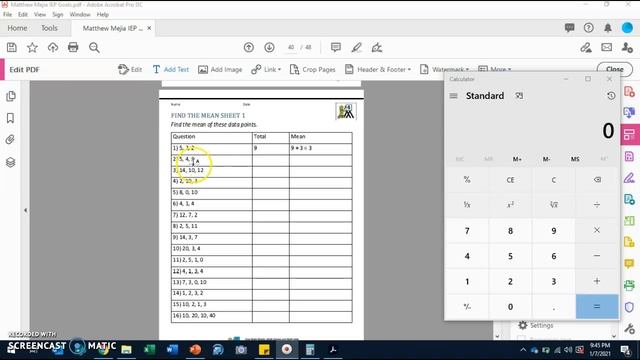Print the document with the printer icon
The height and width of the screenshot is (360, 640).
(x=73, y=47)
